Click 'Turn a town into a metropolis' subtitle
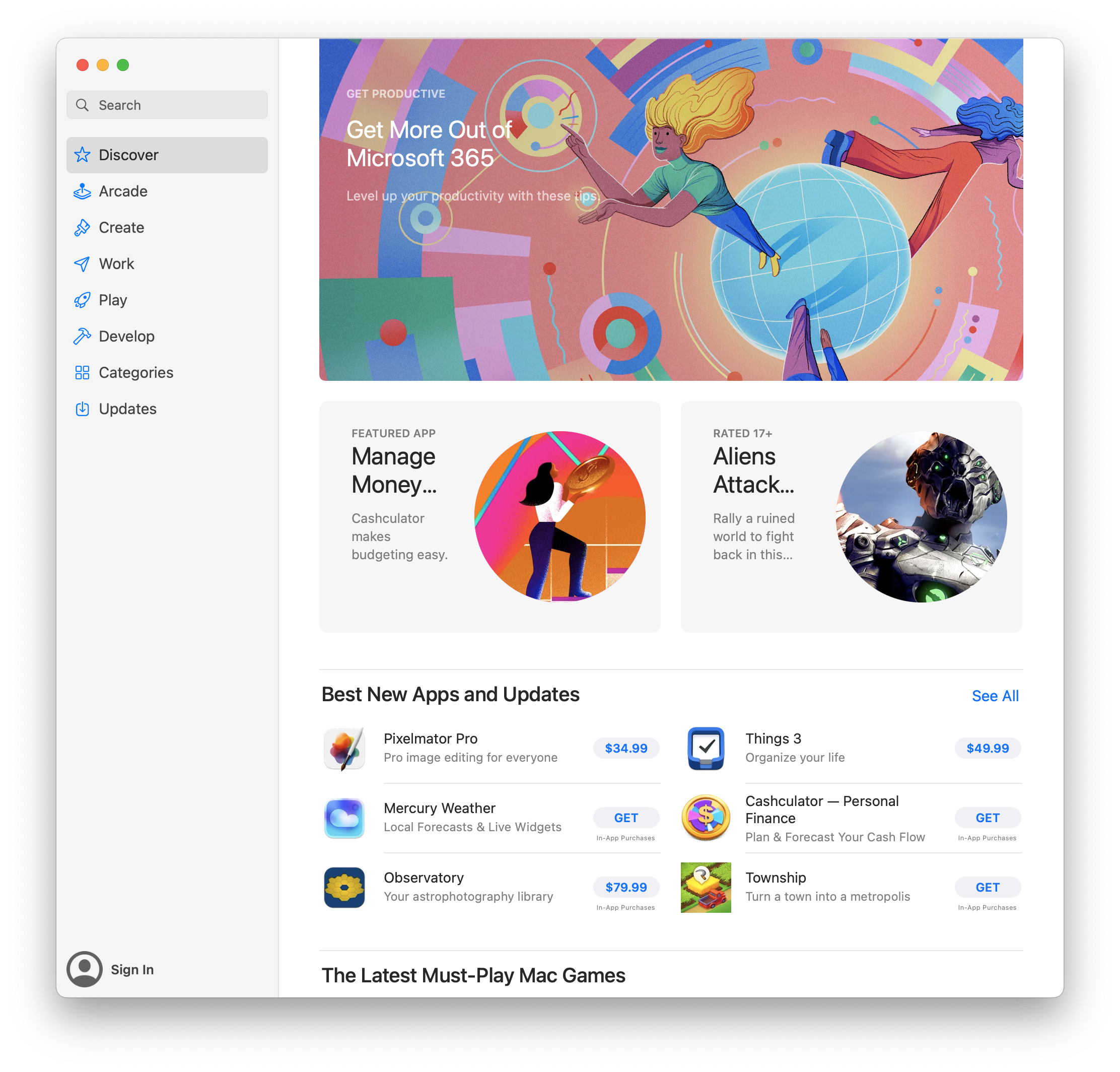 (827, 897)
